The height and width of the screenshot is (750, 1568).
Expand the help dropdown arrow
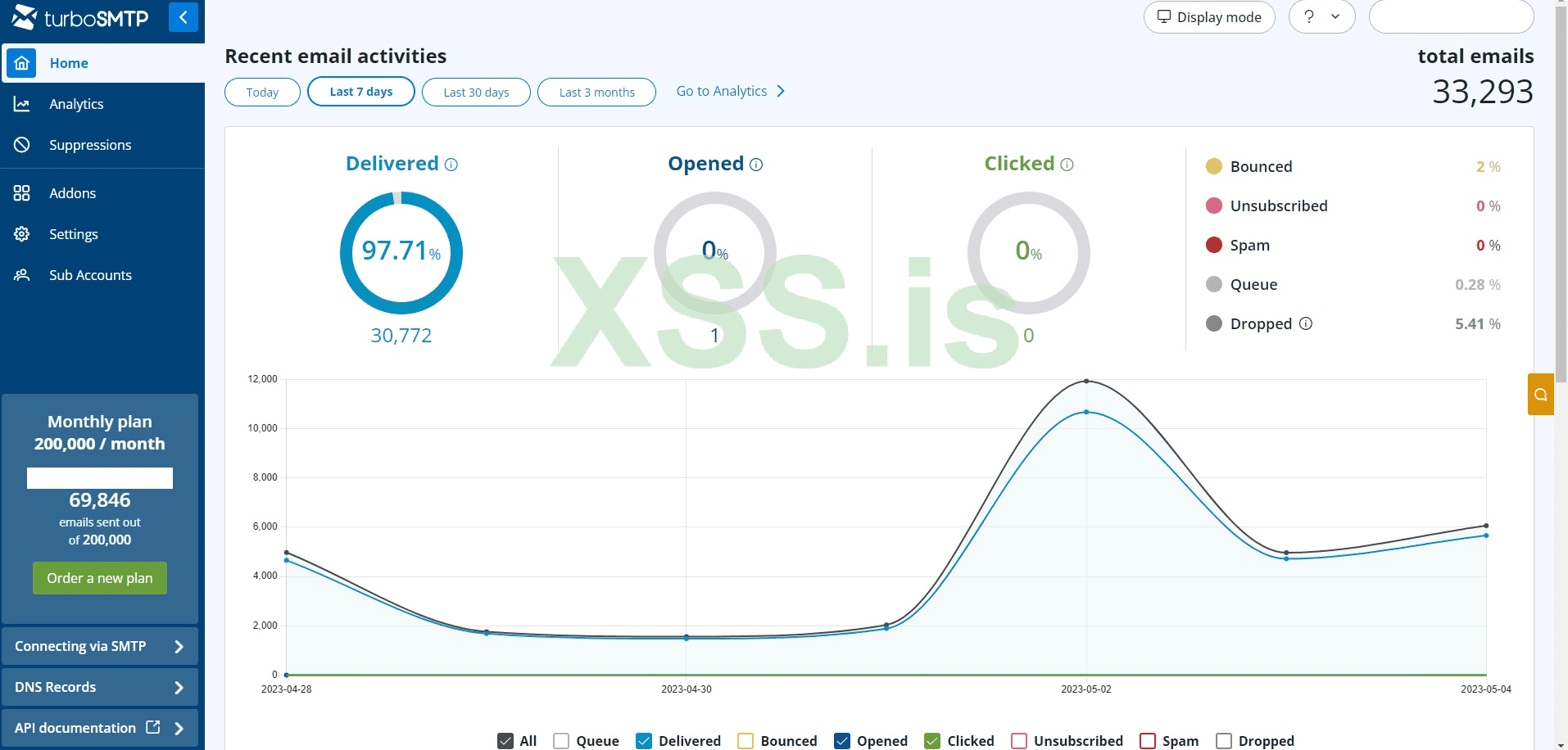(1335, 16)
